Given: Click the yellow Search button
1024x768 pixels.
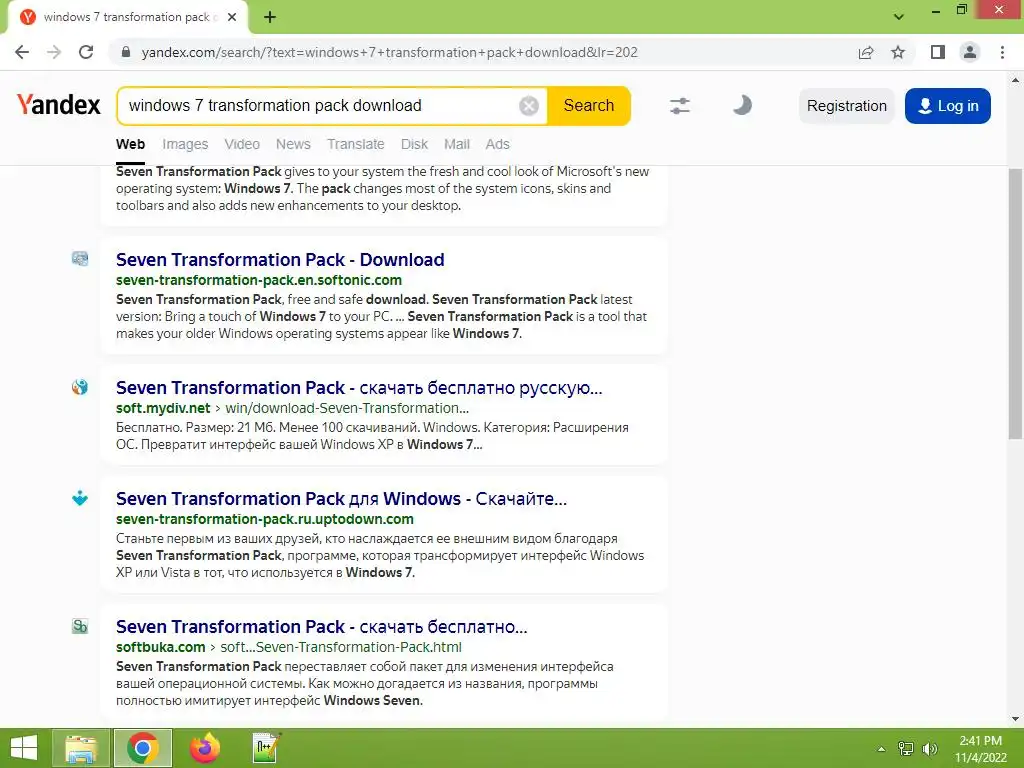Looking at the screenshot, I should point(588,106).
